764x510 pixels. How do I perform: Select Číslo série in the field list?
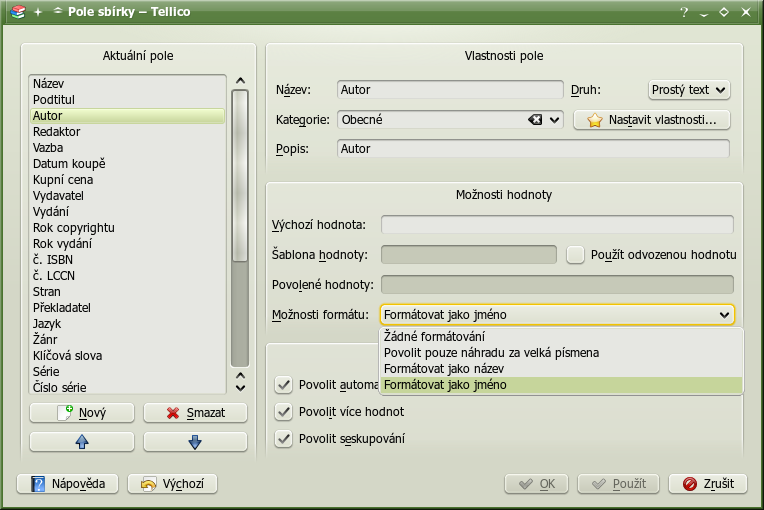[x=127, y=388]
